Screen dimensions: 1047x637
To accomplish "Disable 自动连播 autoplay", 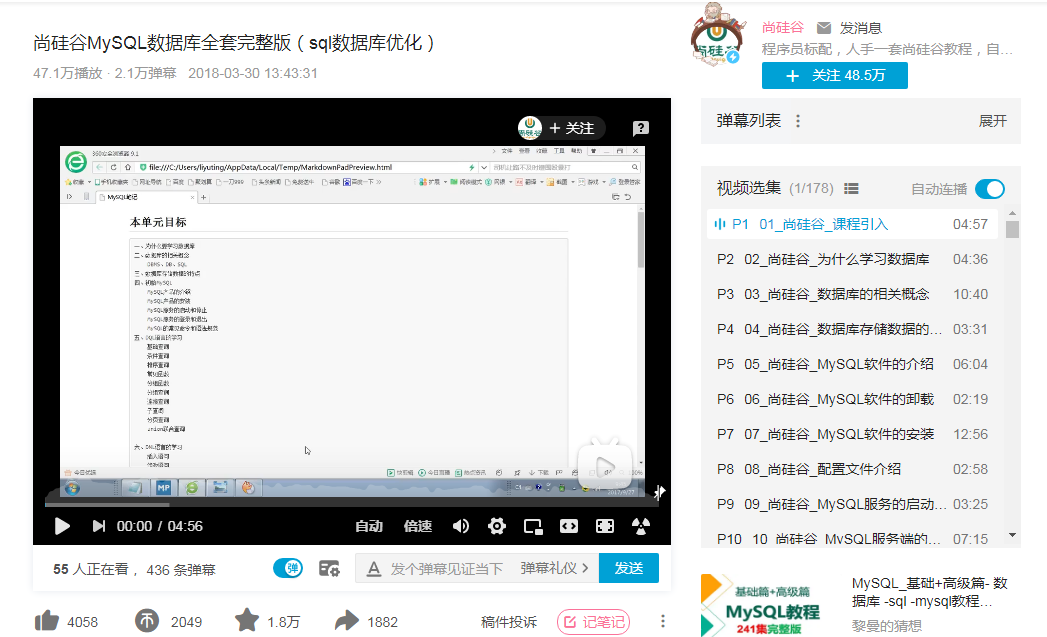I will (989, 188).
